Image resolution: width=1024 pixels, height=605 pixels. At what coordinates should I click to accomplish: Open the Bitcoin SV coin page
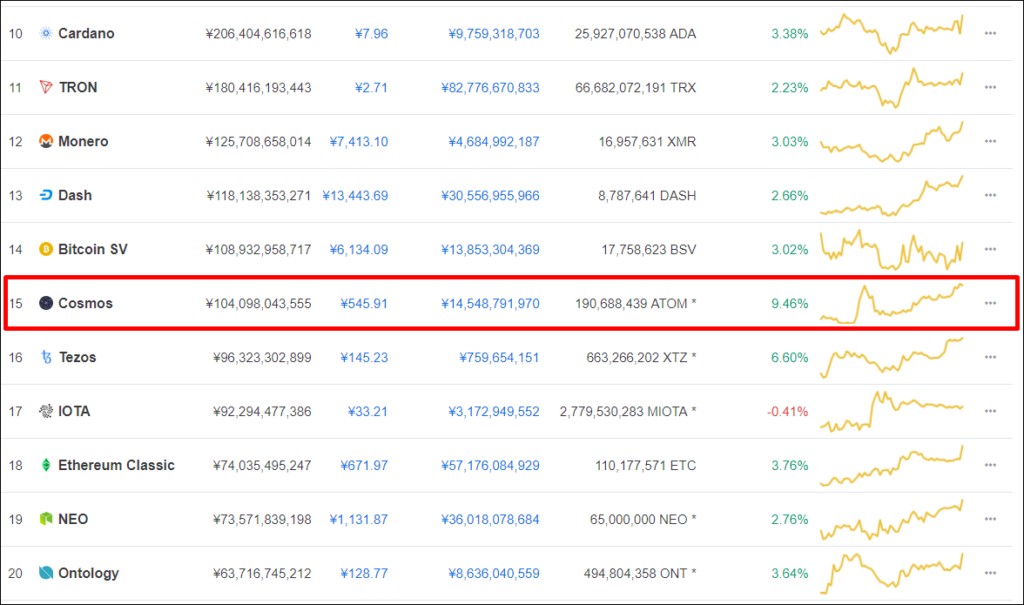(x=93, y=249)
